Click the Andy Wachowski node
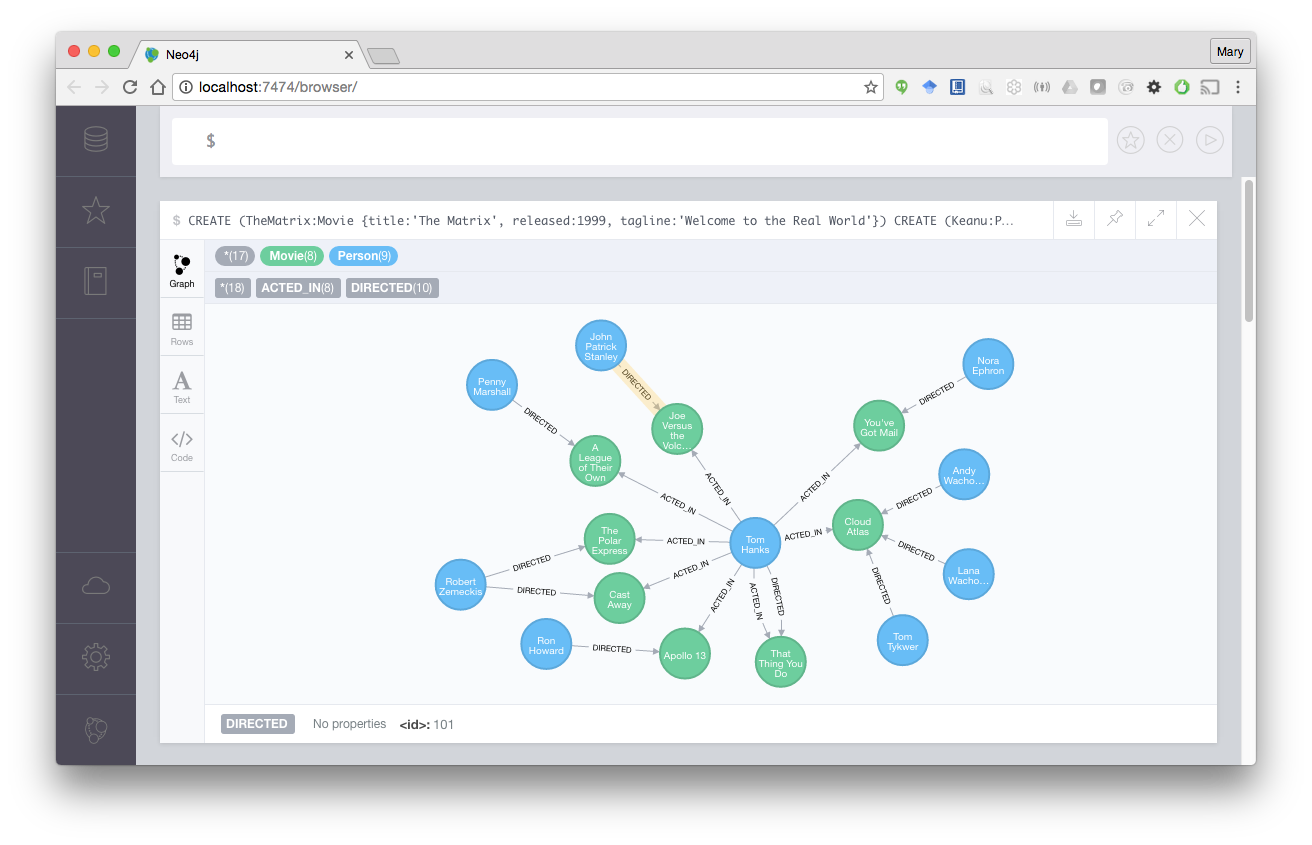Viewport: 1312px width, 845px height. point(964,475)
